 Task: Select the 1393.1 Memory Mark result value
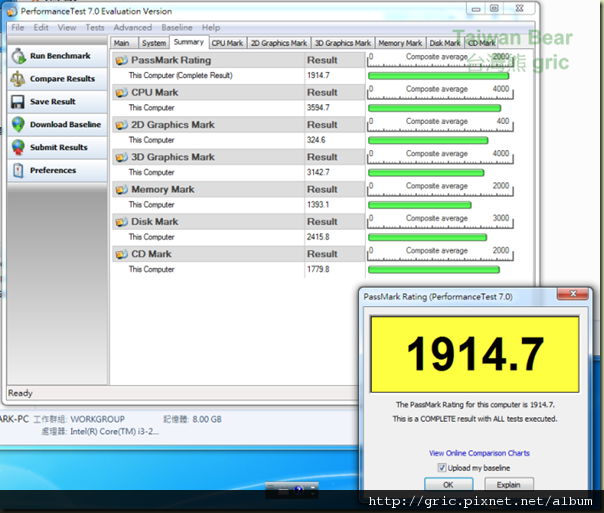pos(318,205)
